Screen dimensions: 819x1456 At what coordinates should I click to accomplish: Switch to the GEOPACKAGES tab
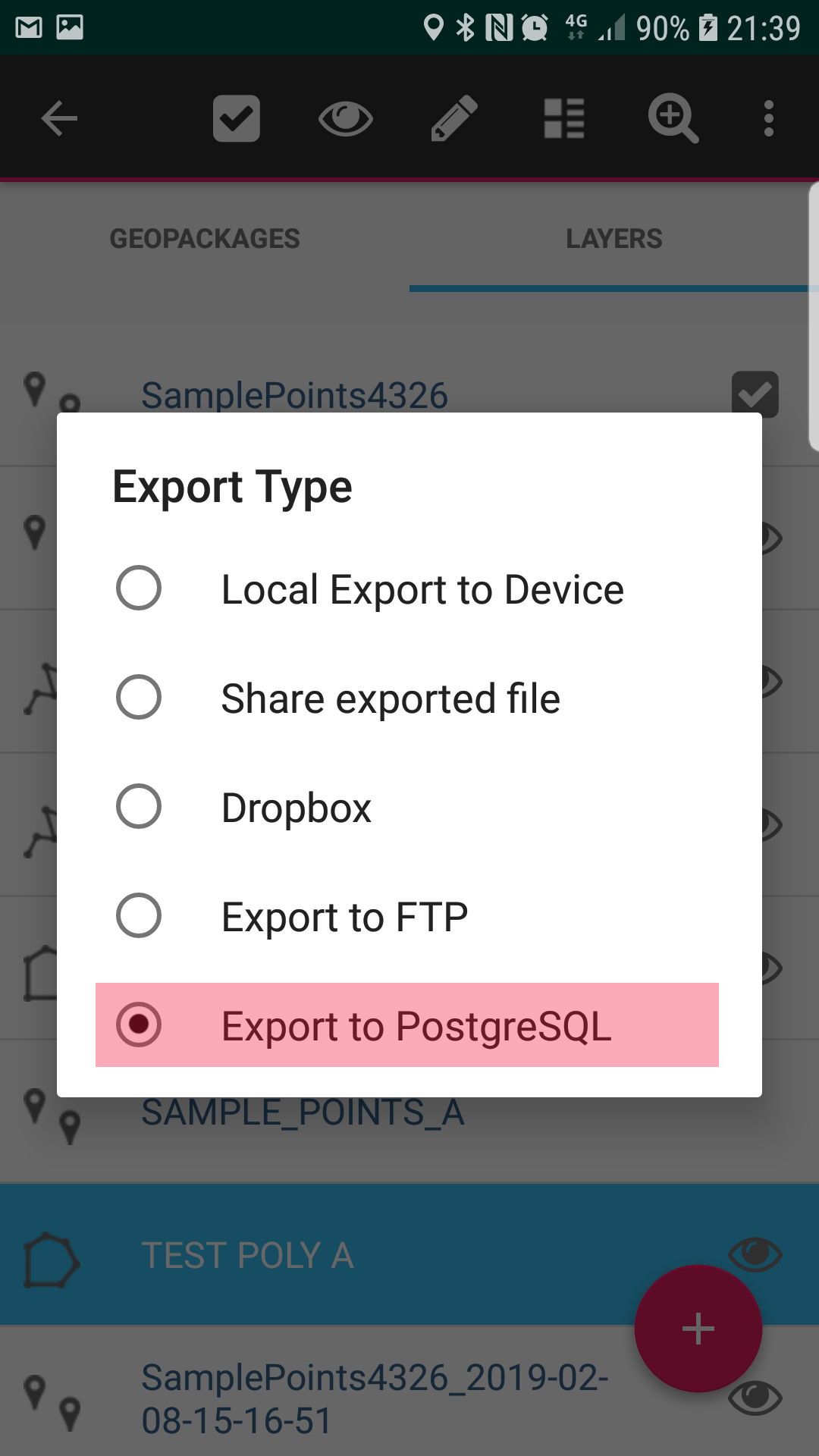coord(205,239)
